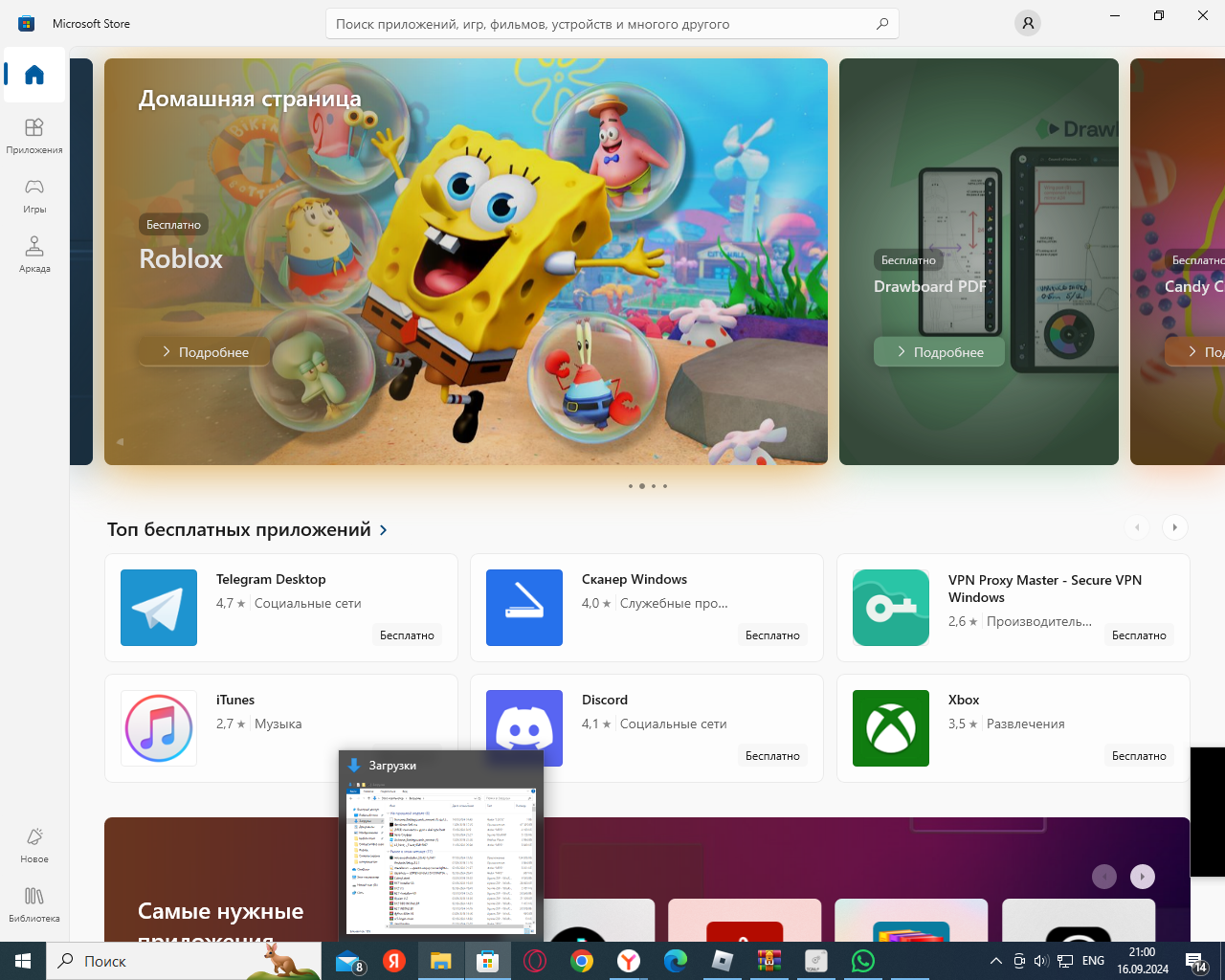Open the VPN Proxy Master app icon
The height and width of the screenshot is (980, 1225).
pyautogui.click(x=891, y=608)
